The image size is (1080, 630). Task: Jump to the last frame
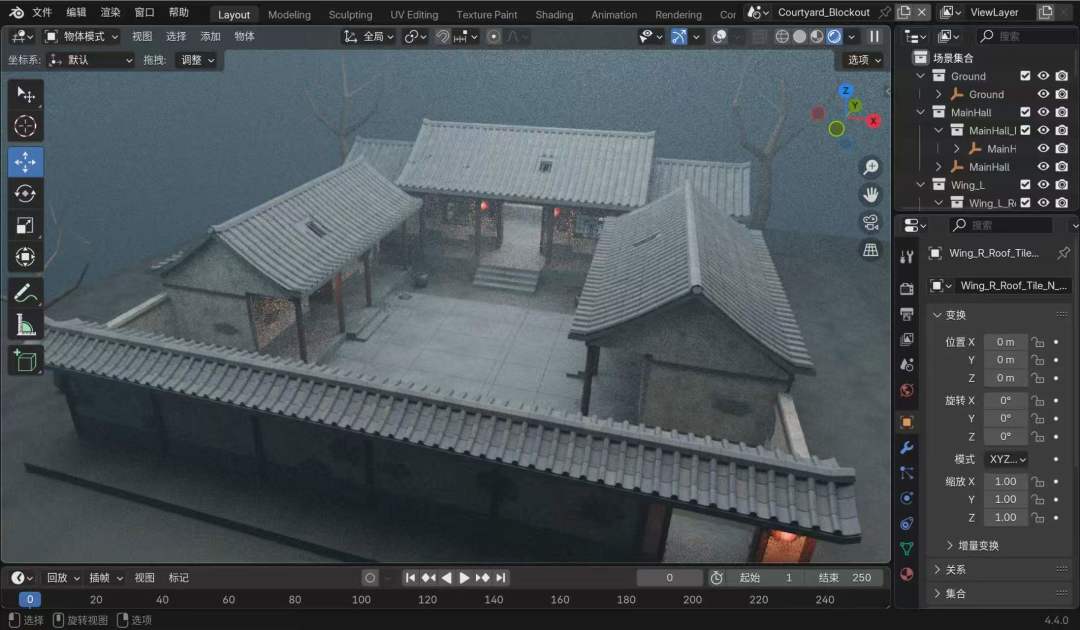tap(501, 578)
